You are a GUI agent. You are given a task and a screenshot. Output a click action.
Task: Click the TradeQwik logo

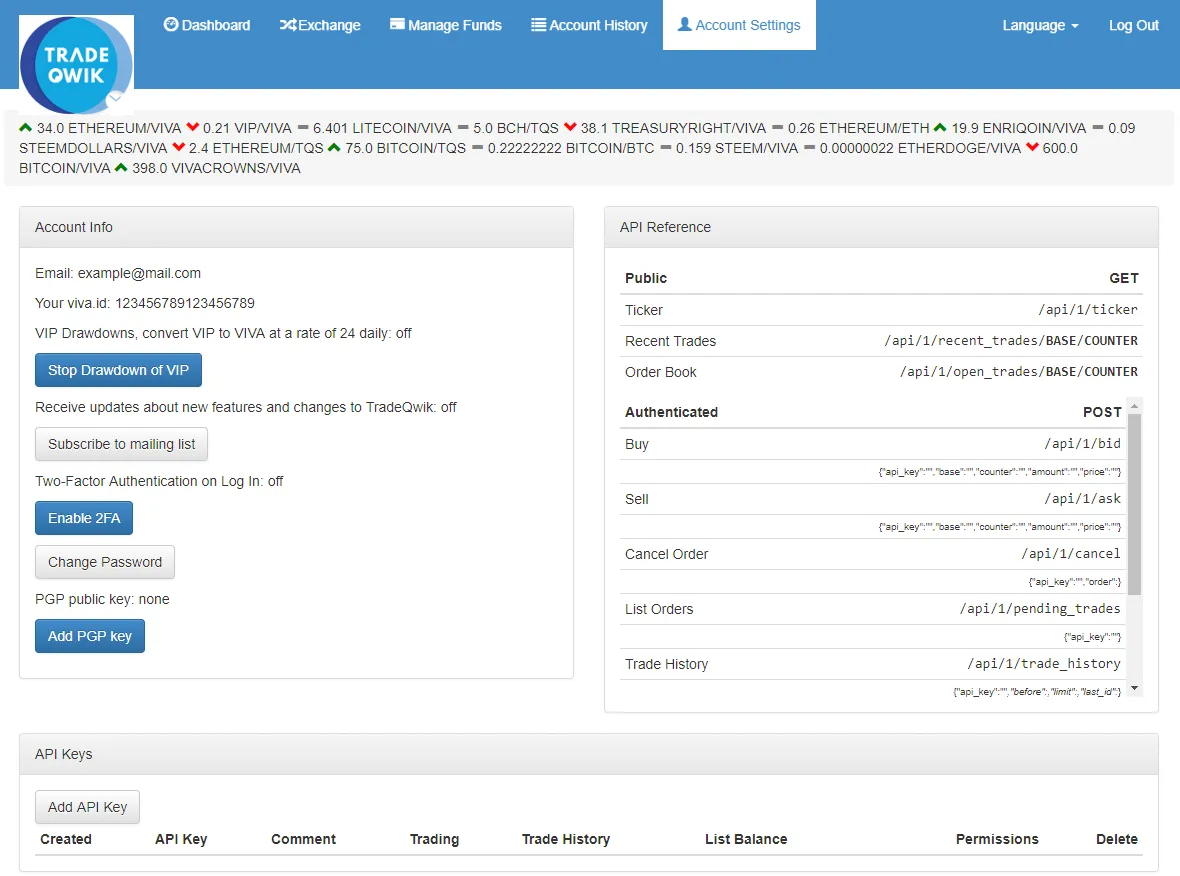tap(76, 64)
